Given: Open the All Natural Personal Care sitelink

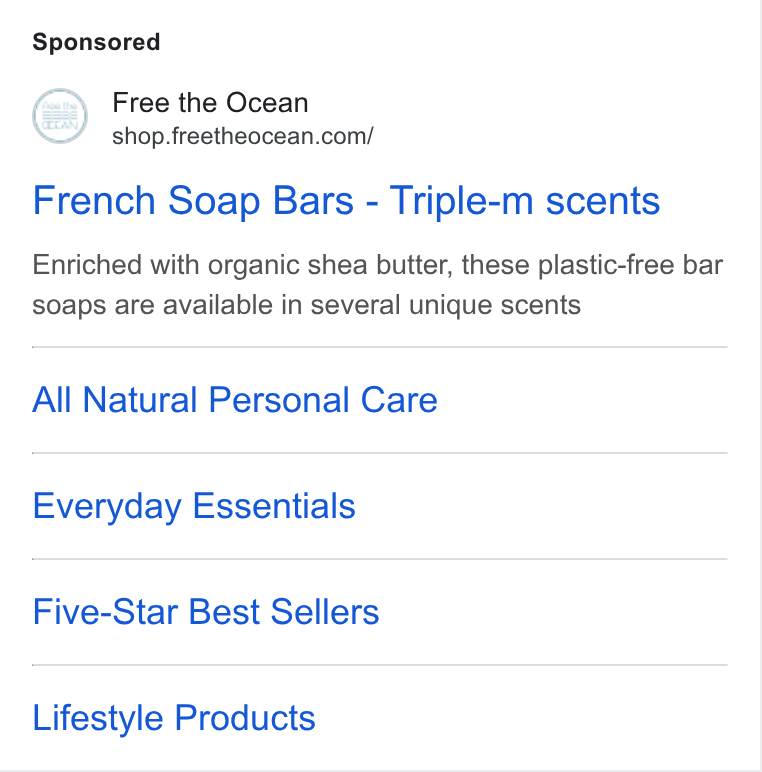Looking at the screenshot, I should point(235,400).
